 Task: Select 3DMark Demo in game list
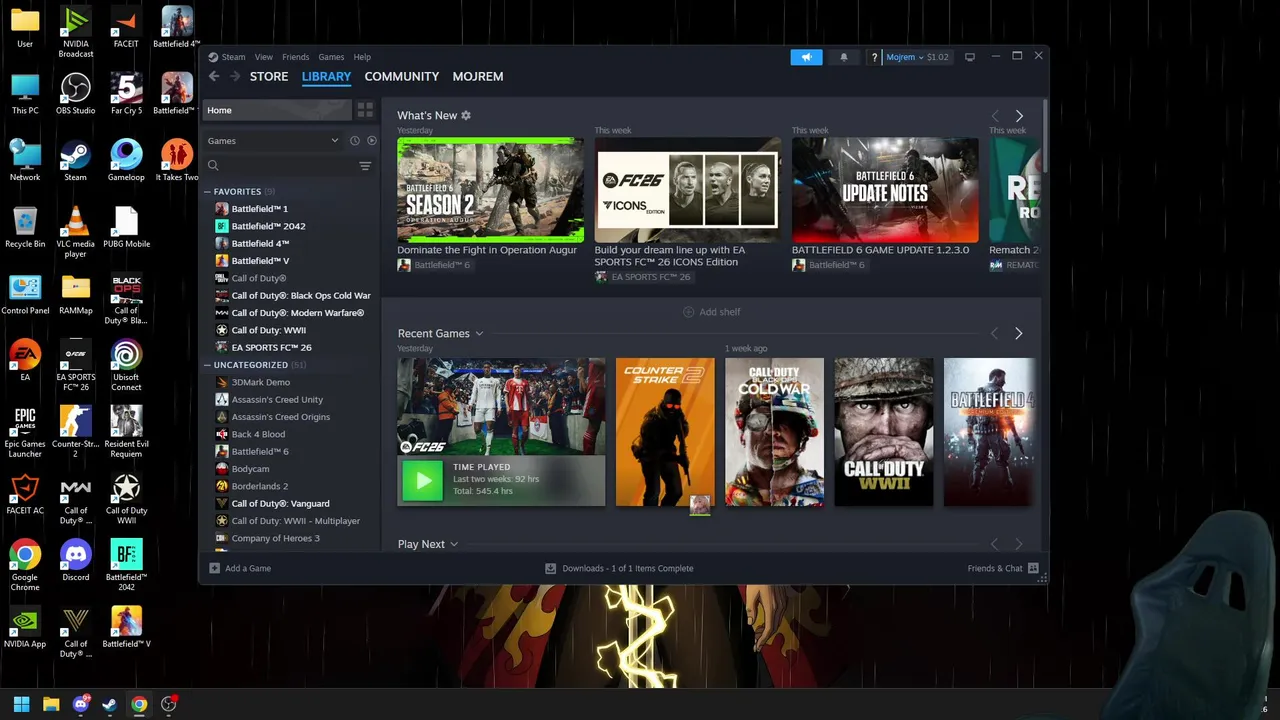261,382
